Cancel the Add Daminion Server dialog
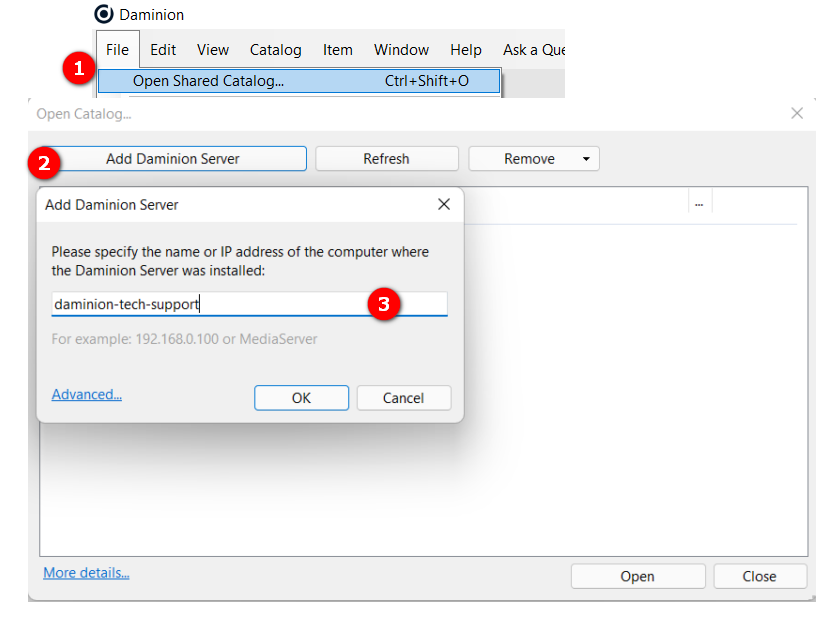Image resolution: width=838 pixels, height=628 pixels. coord(403,397)
